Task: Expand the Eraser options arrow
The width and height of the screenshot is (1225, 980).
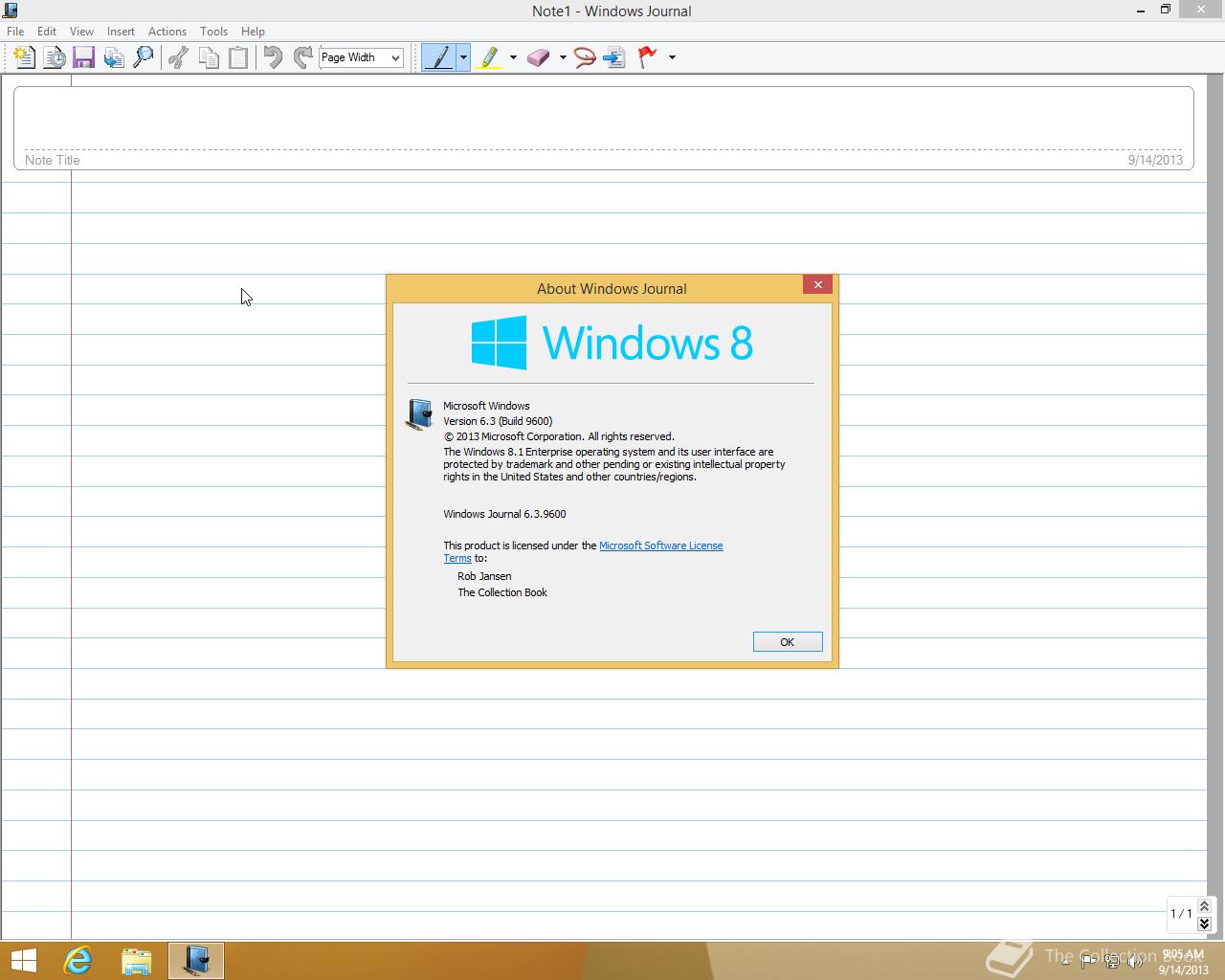Action: pos(563,57)
